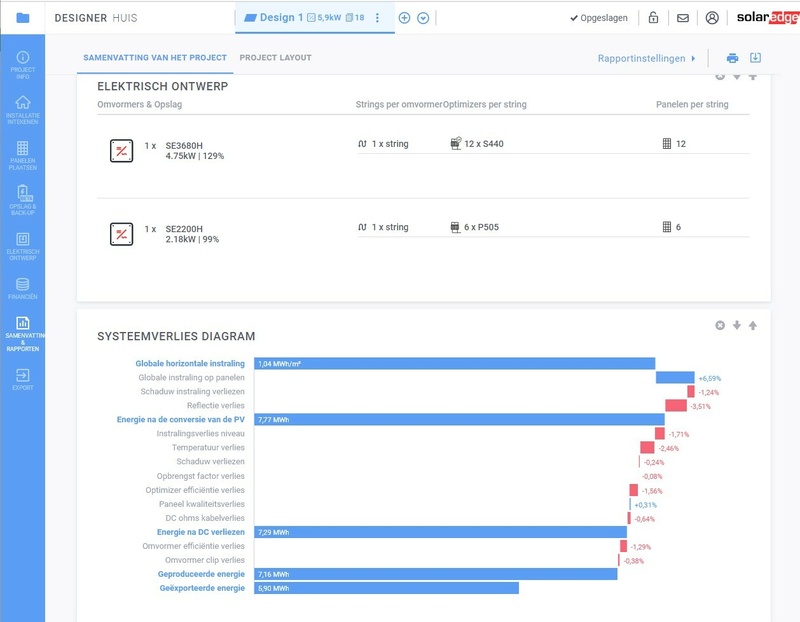
Task: Click Energie na de conversie van de PV label
Action: [181, 419]
